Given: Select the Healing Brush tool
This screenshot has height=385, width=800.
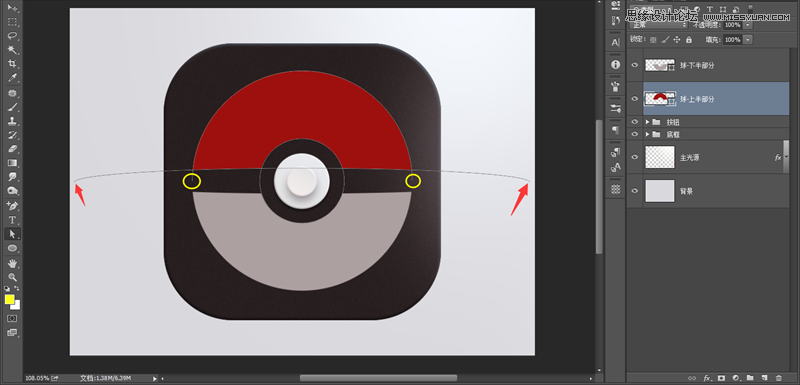Looking at the screenshot, I should tap(13, 93).
